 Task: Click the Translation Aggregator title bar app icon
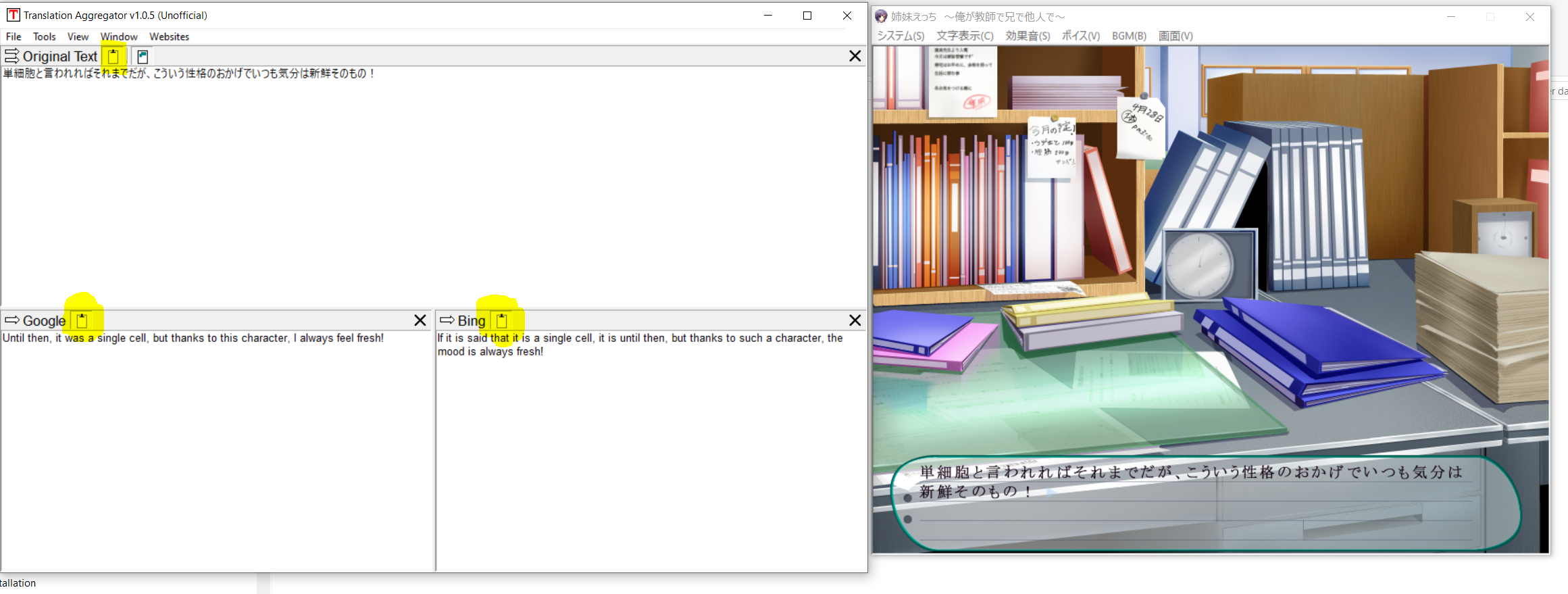[13, 15]
